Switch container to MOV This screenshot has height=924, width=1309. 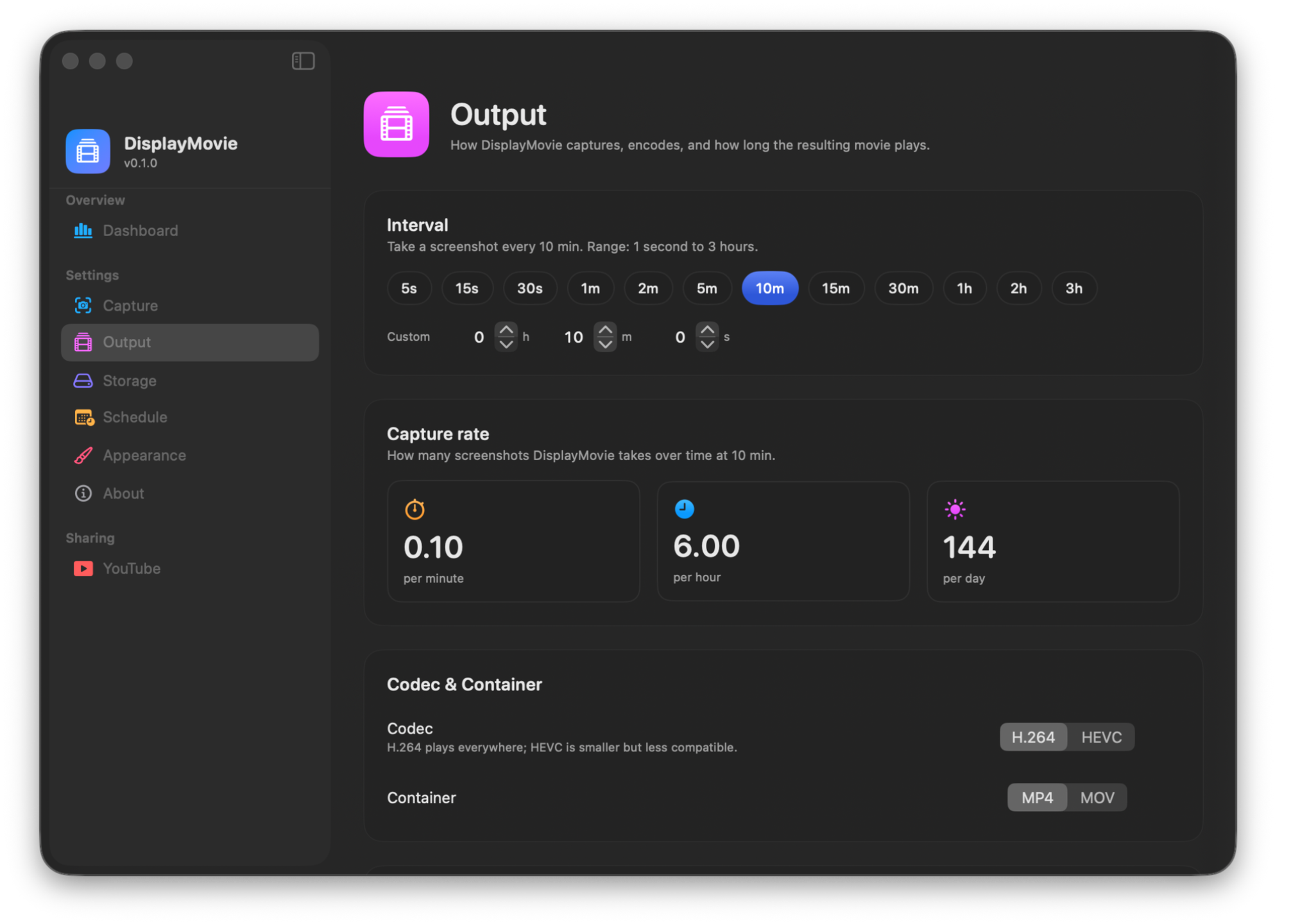point(1097,798)
